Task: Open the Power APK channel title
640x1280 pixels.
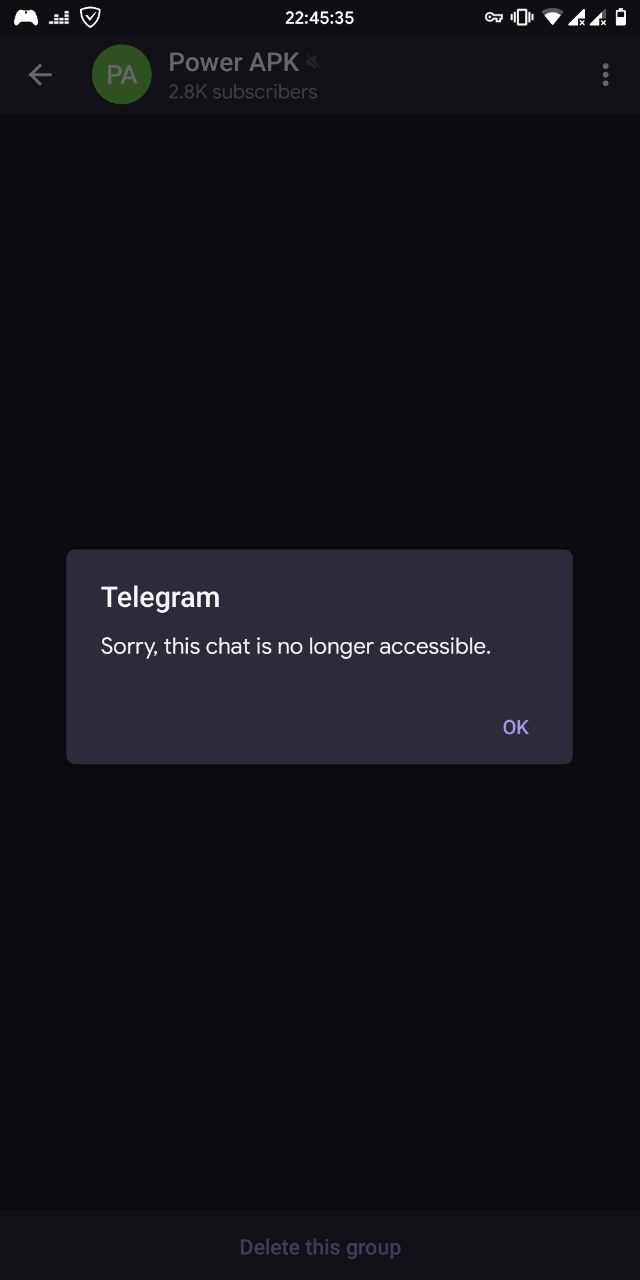Action: click(233, 62)
